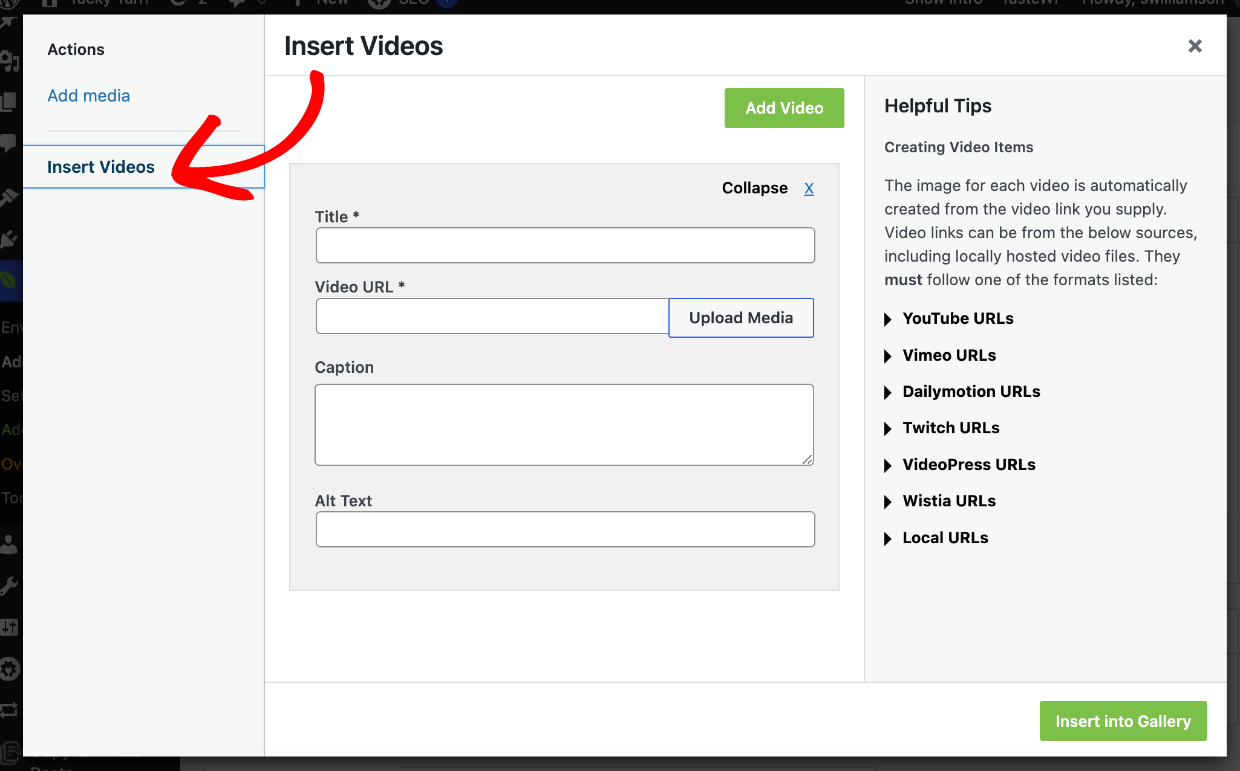
Task: Expand Dailymotion URLs tip
Action: click(x=962, y=392)
